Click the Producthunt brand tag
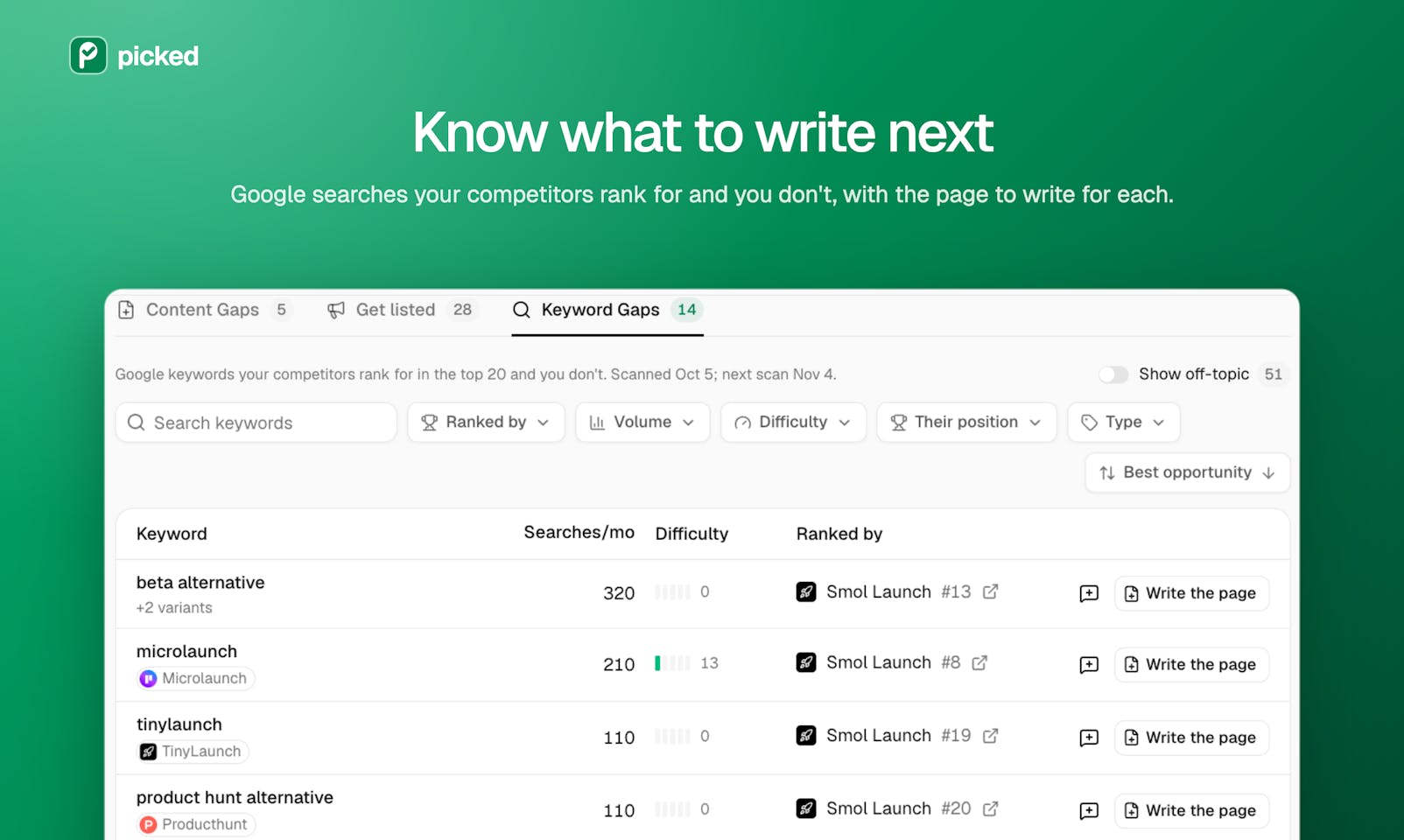1404x840 pixels. [196, 824]
